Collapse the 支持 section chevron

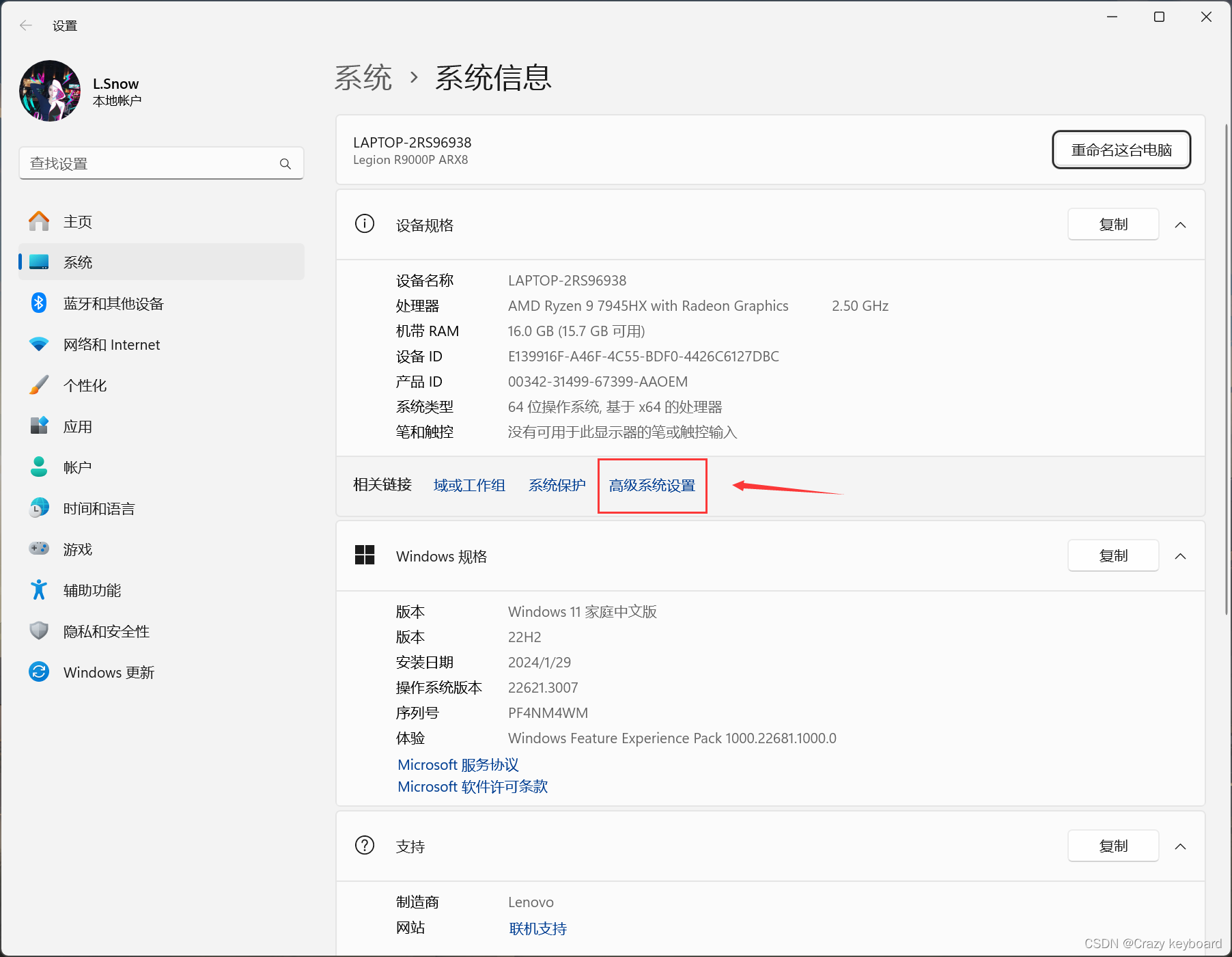point(1180,846)
